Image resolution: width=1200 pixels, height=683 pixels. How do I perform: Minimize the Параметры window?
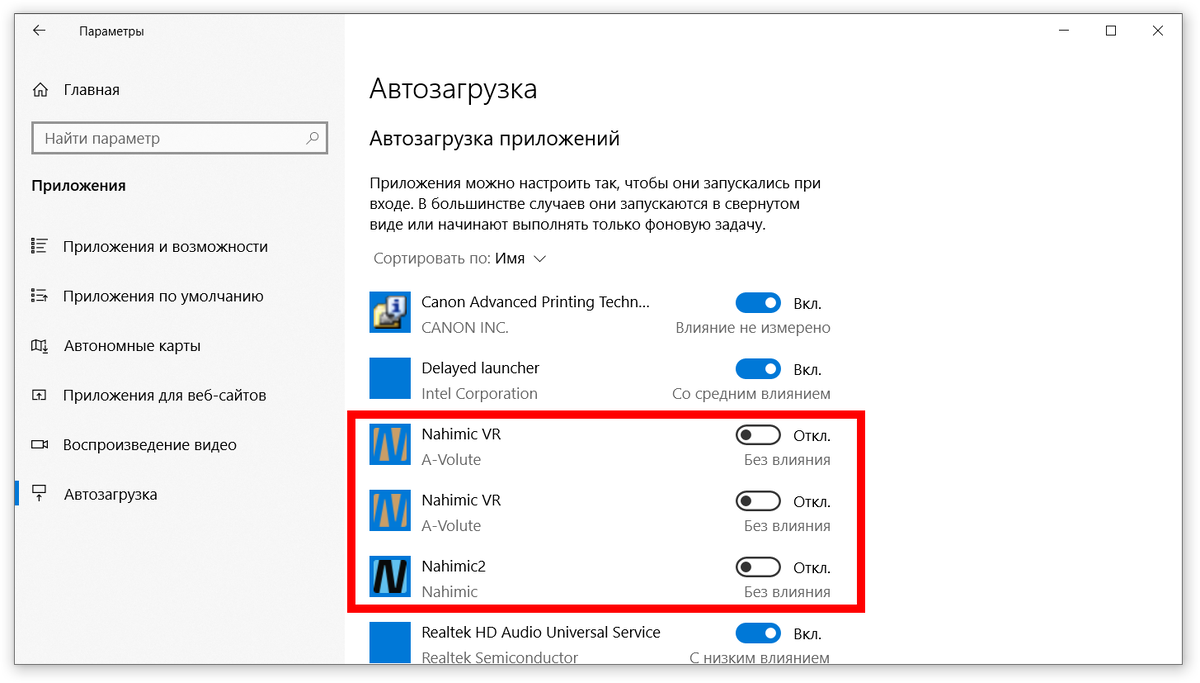tap(1063, 31)
